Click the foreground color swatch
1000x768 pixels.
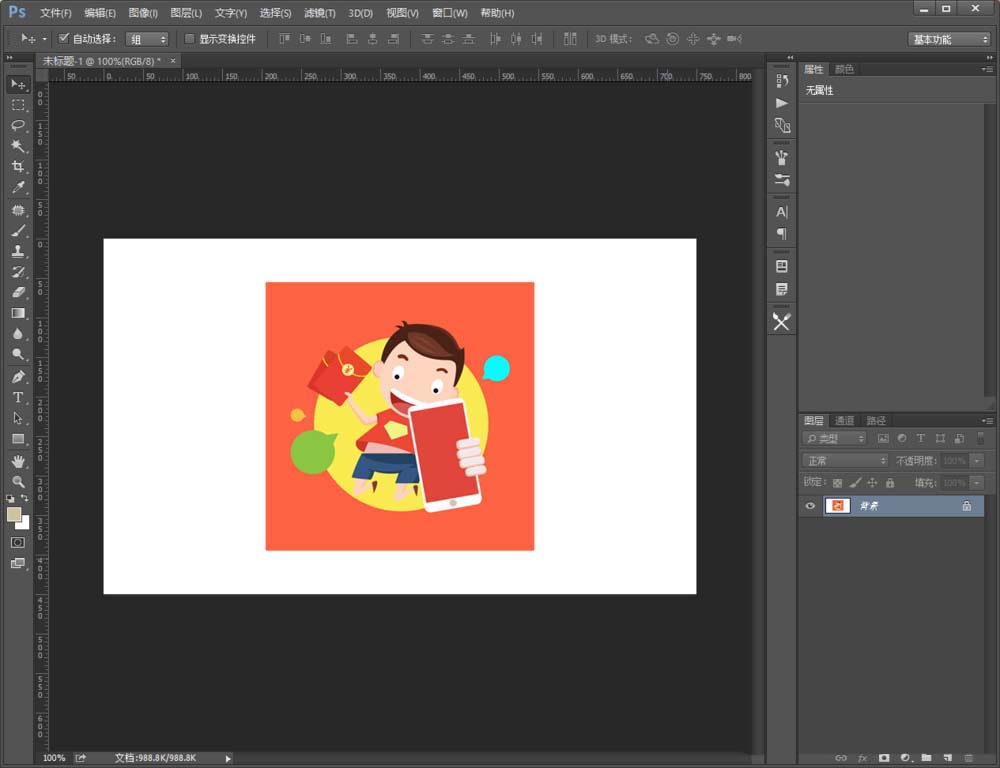point(14,514)
